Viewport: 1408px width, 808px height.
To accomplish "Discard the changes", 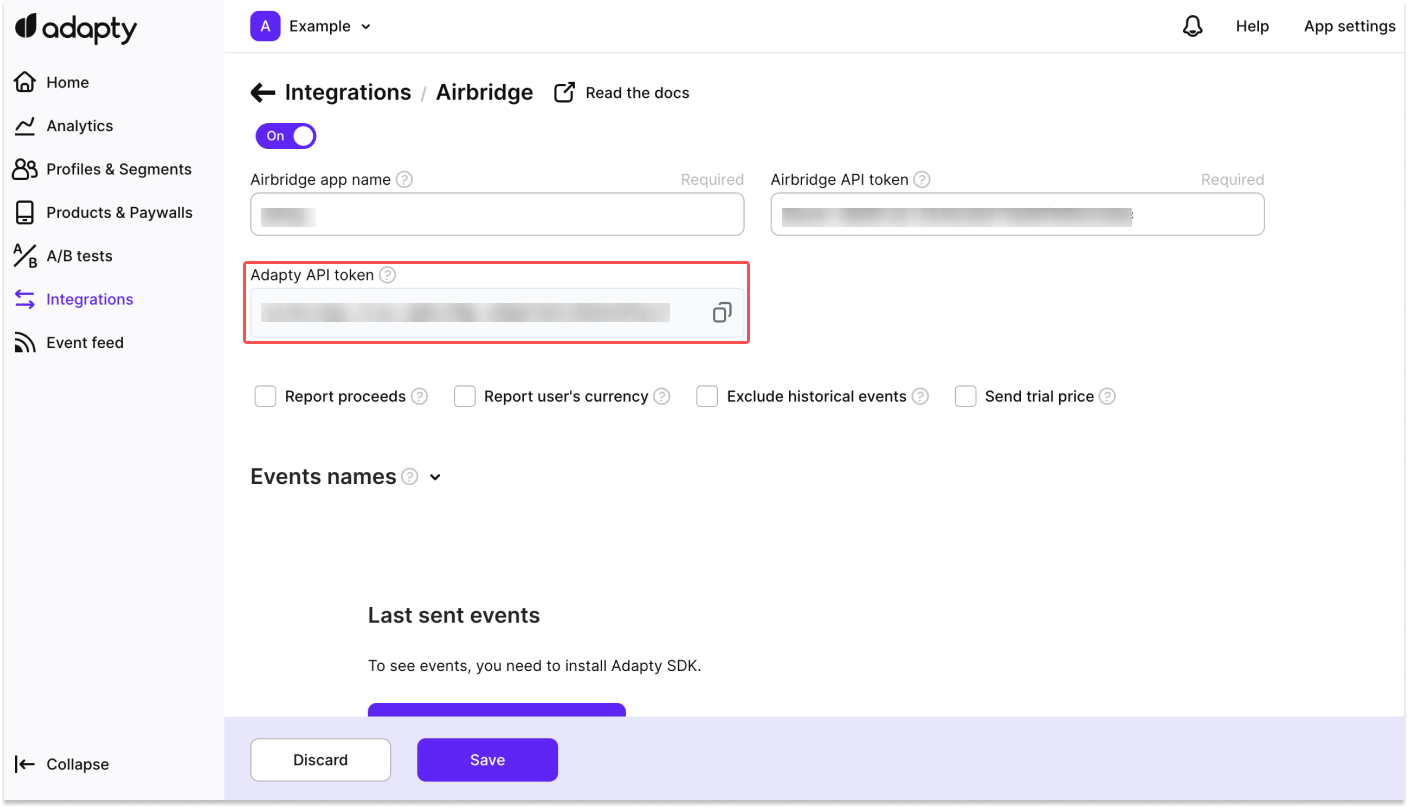I will (x=320, y=760).
